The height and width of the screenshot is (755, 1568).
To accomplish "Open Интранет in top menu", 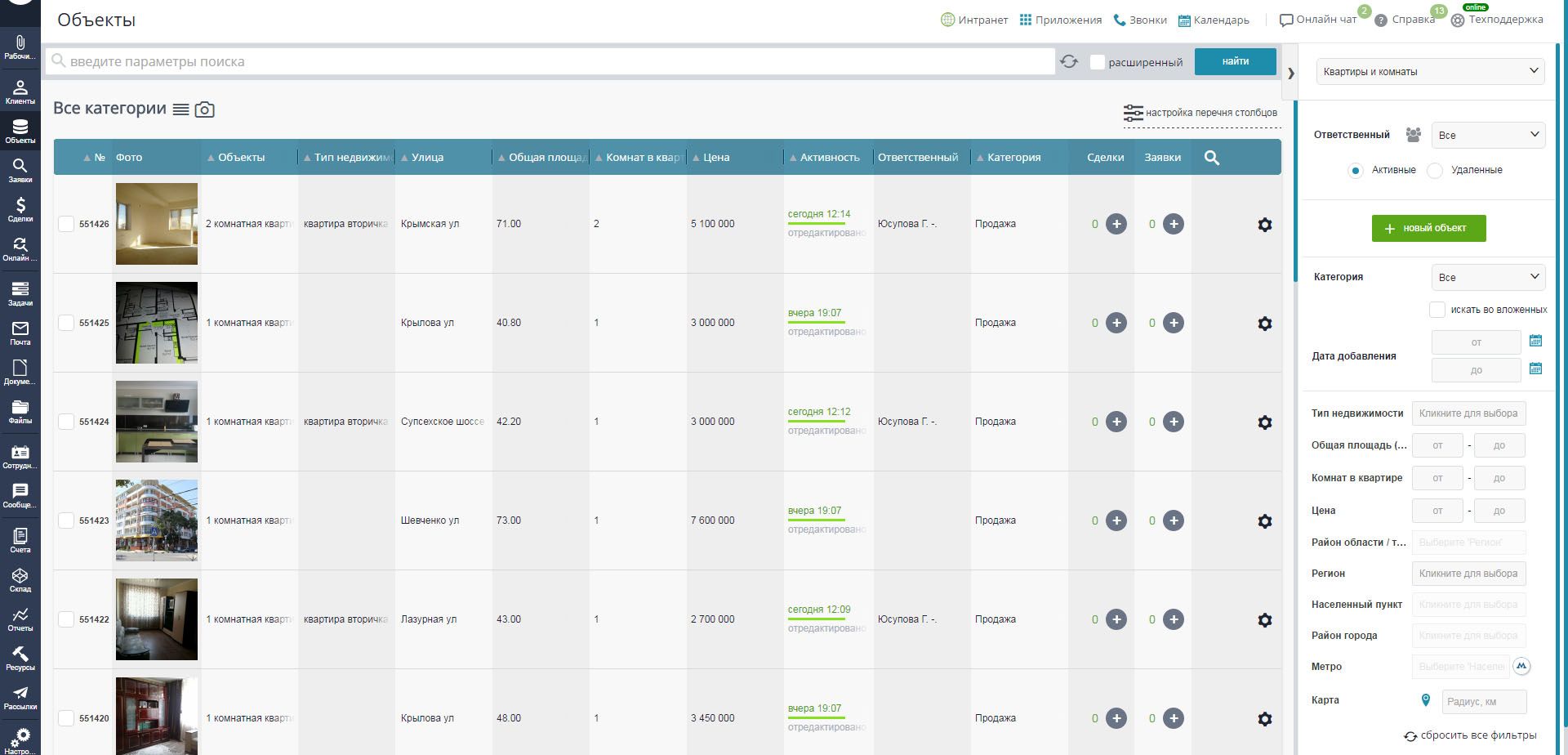I will pyautogui.click(x=974, y=20).
